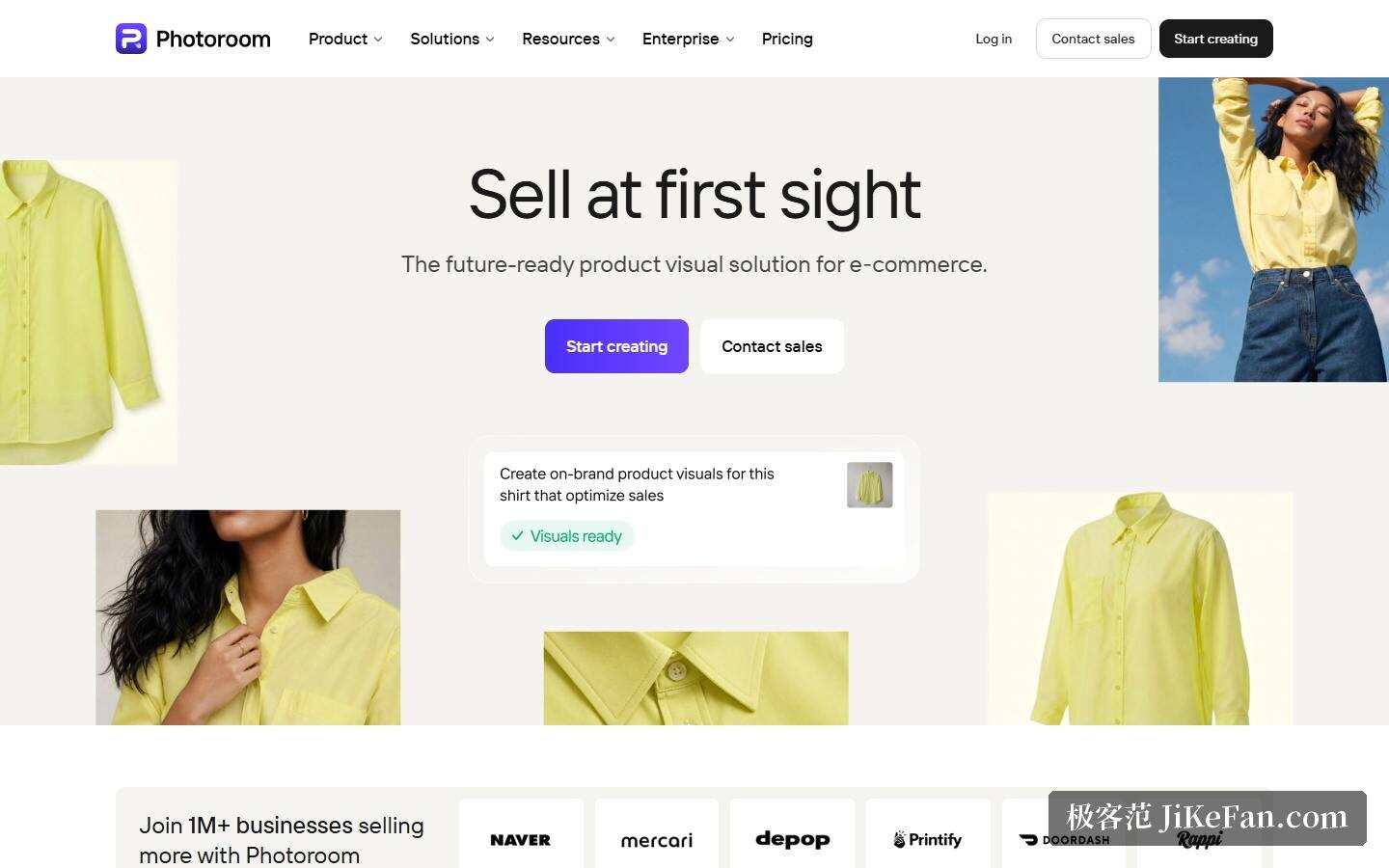This screenshot has height=868, width=1389.
Task: Click the small shirt thumbnail in prompt card
Action: pos(869,485)
